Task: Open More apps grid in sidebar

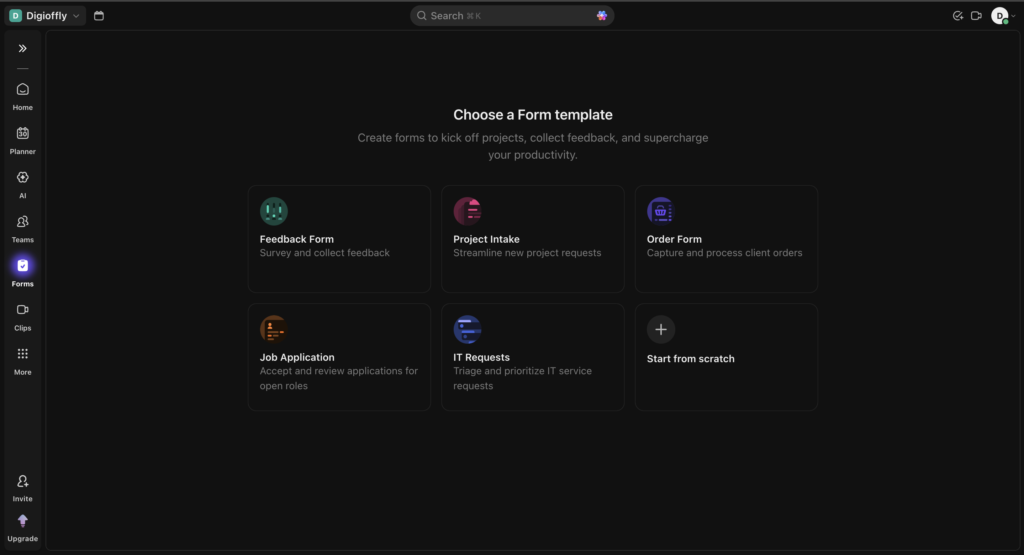Action: pos(22,361)
